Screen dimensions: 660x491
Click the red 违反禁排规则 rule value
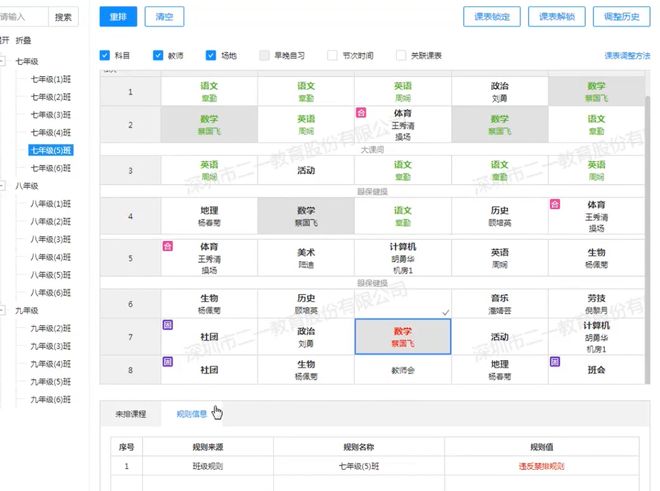pos(541,466)
